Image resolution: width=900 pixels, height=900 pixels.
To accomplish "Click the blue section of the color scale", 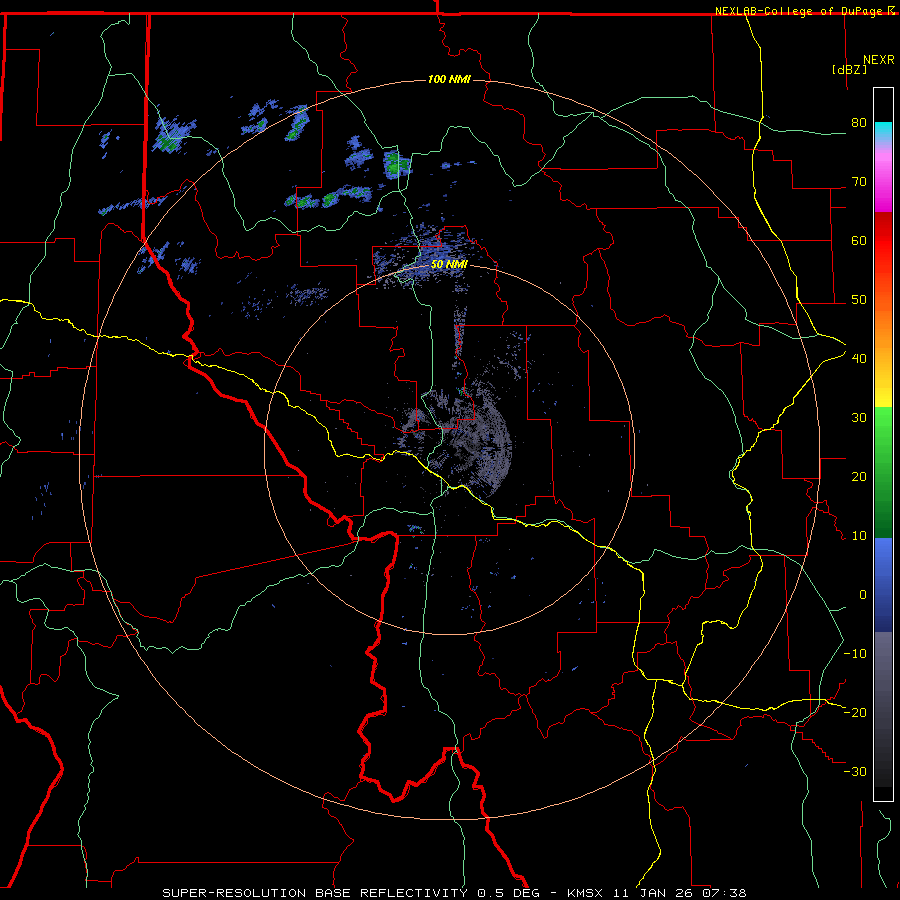I will click(883, 585).
